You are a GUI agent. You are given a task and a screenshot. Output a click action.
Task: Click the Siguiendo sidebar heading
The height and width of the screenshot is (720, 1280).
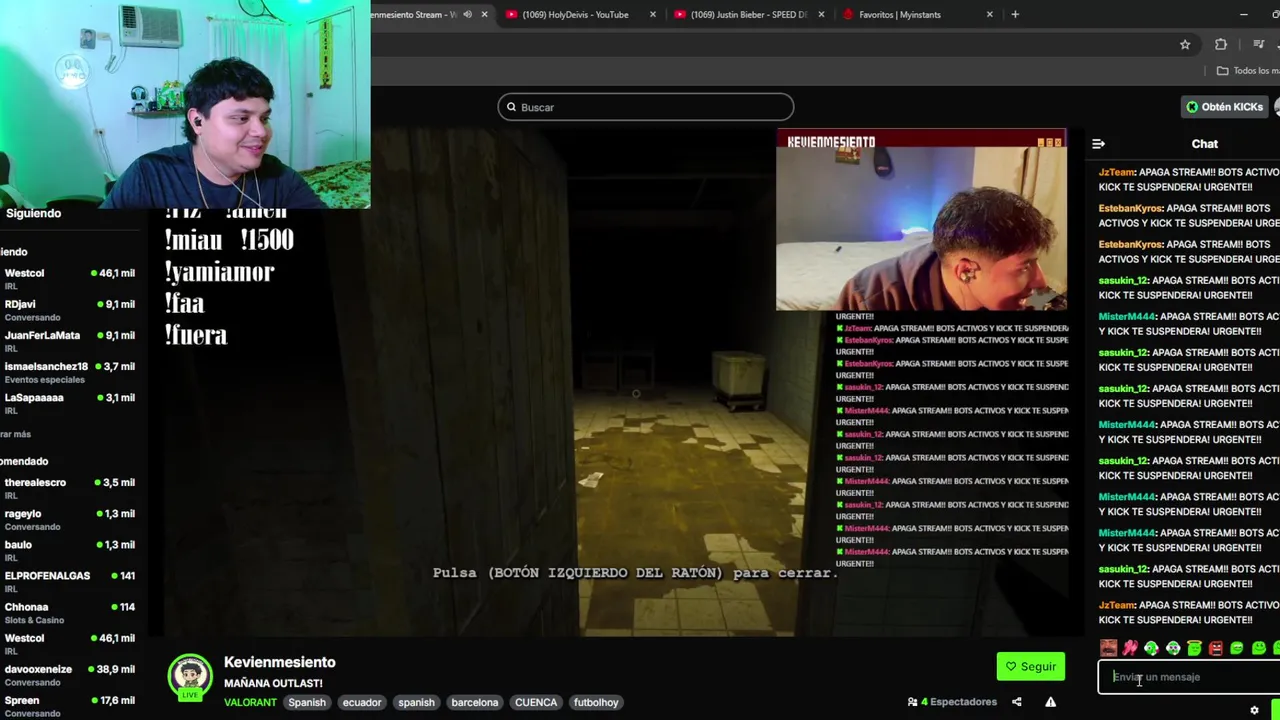click(33, 213)
